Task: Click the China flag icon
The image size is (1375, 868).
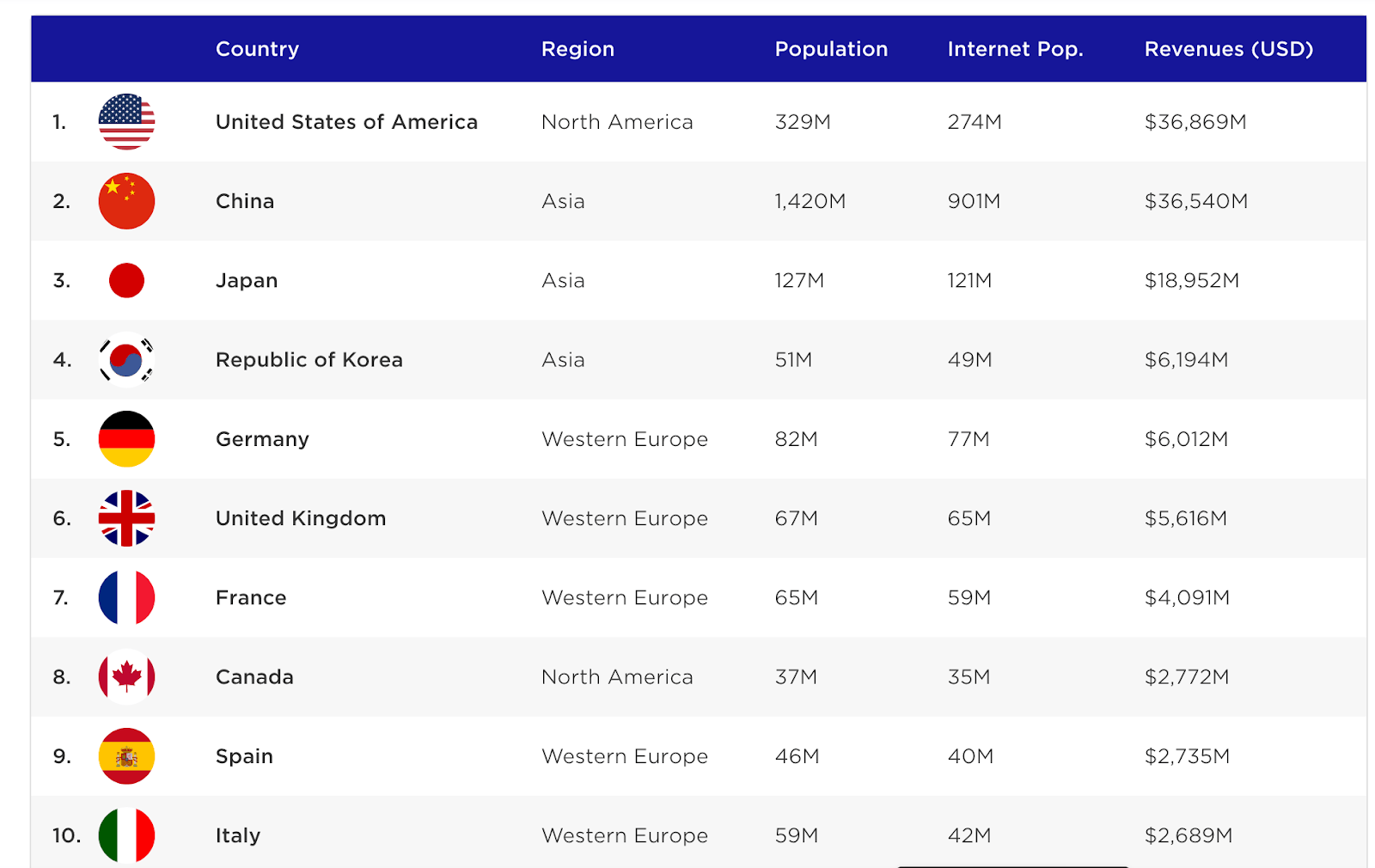Action: [x=126, y=201]
